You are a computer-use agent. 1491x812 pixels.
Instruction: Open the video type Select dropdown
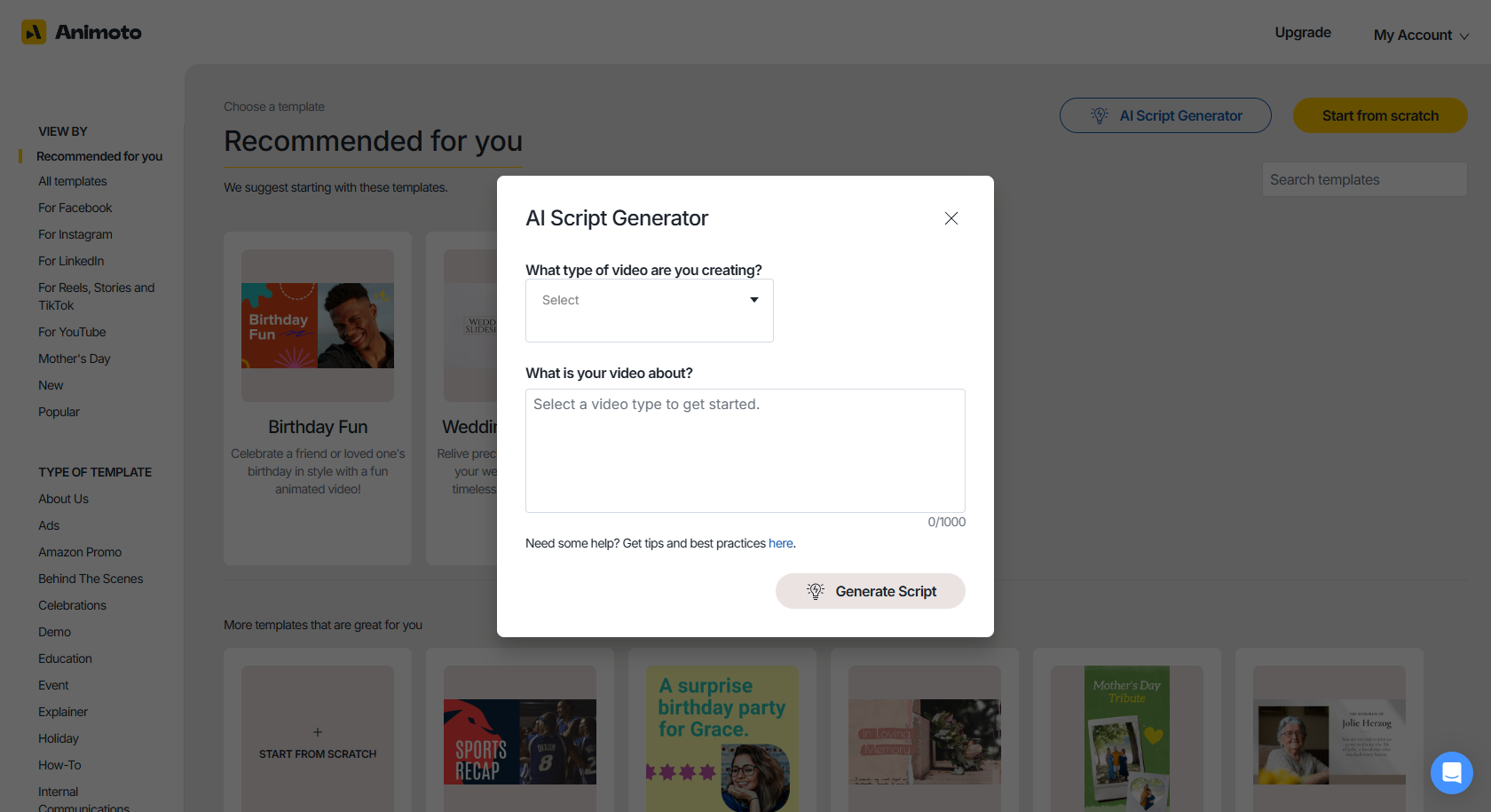pos(649,310)
